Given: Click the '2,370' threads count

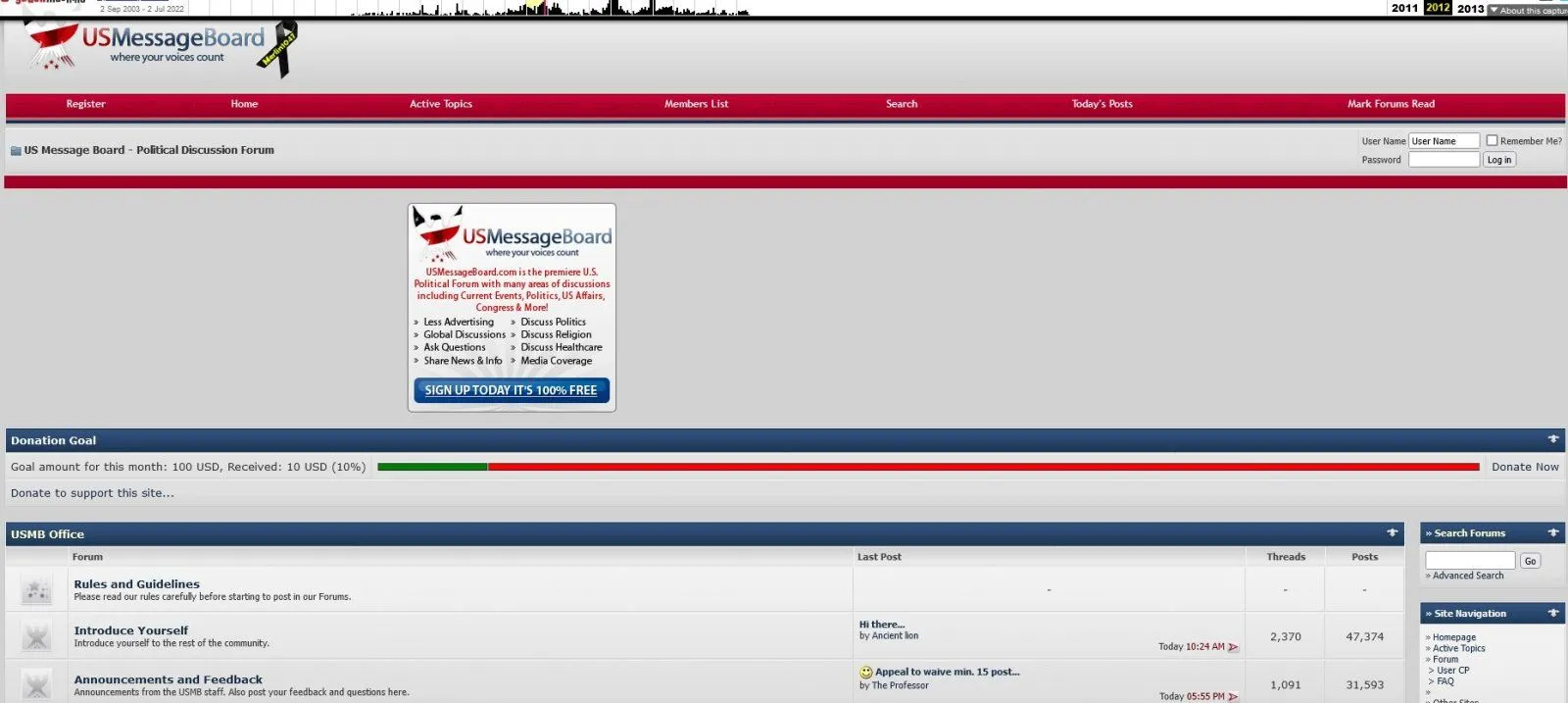Looking at the screenshot, I should [x=1285, y=636].
